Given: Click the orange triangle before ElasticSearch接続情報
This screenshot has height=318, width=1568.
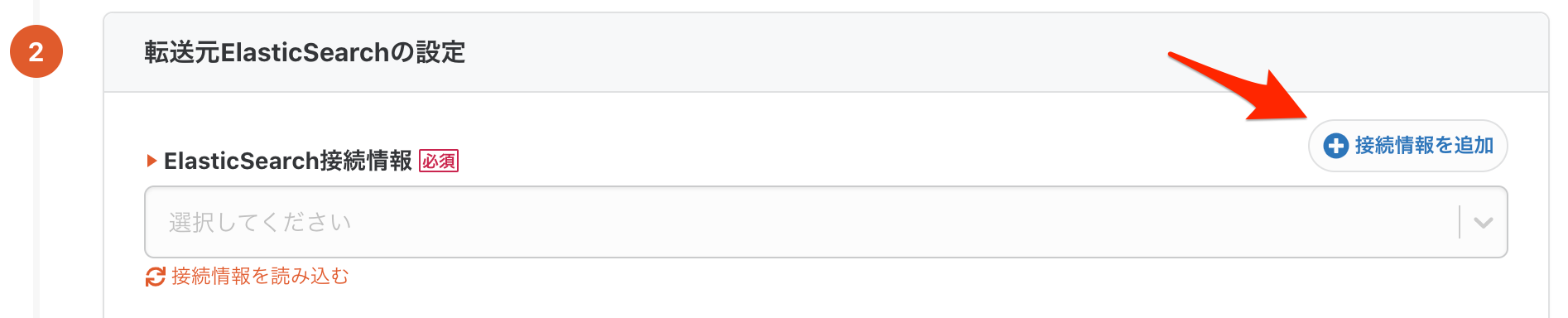Looking at the screenshot, I should click(x=152, y=161).
